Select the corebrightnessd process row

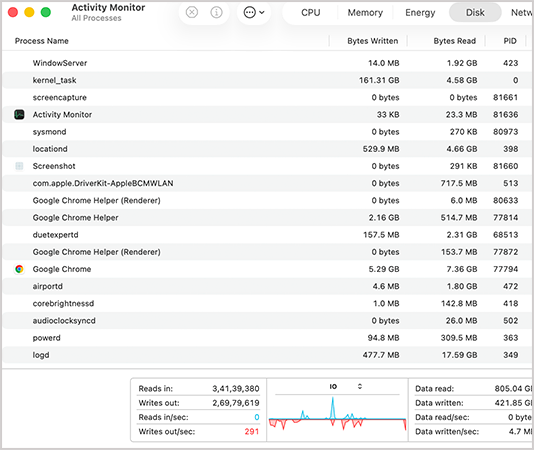click(x=267, y=304)
